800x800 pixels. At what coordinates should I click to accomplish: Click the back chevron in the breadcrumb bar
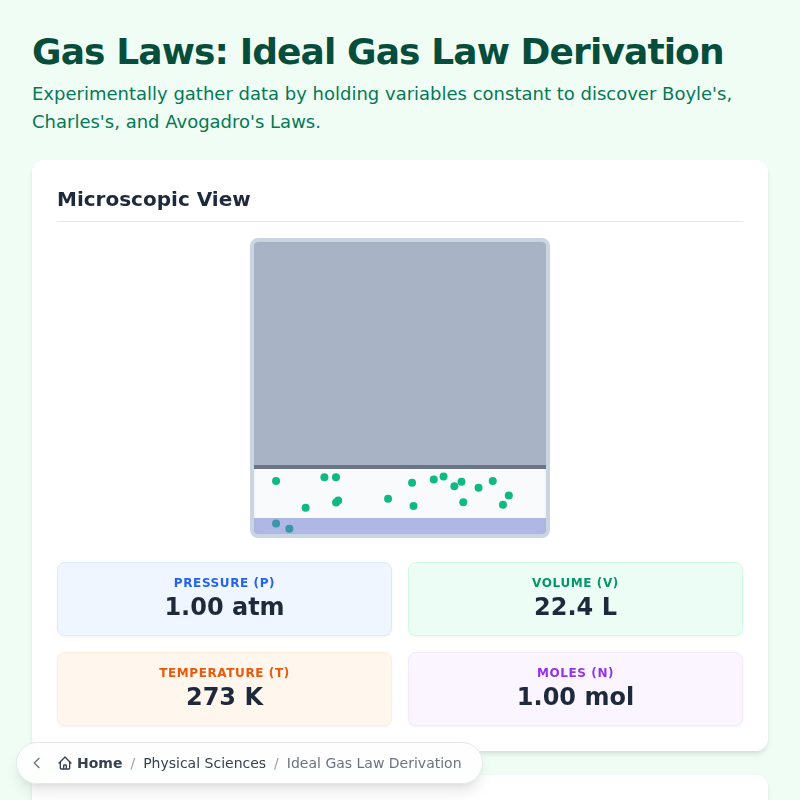(x=36, y=762)
